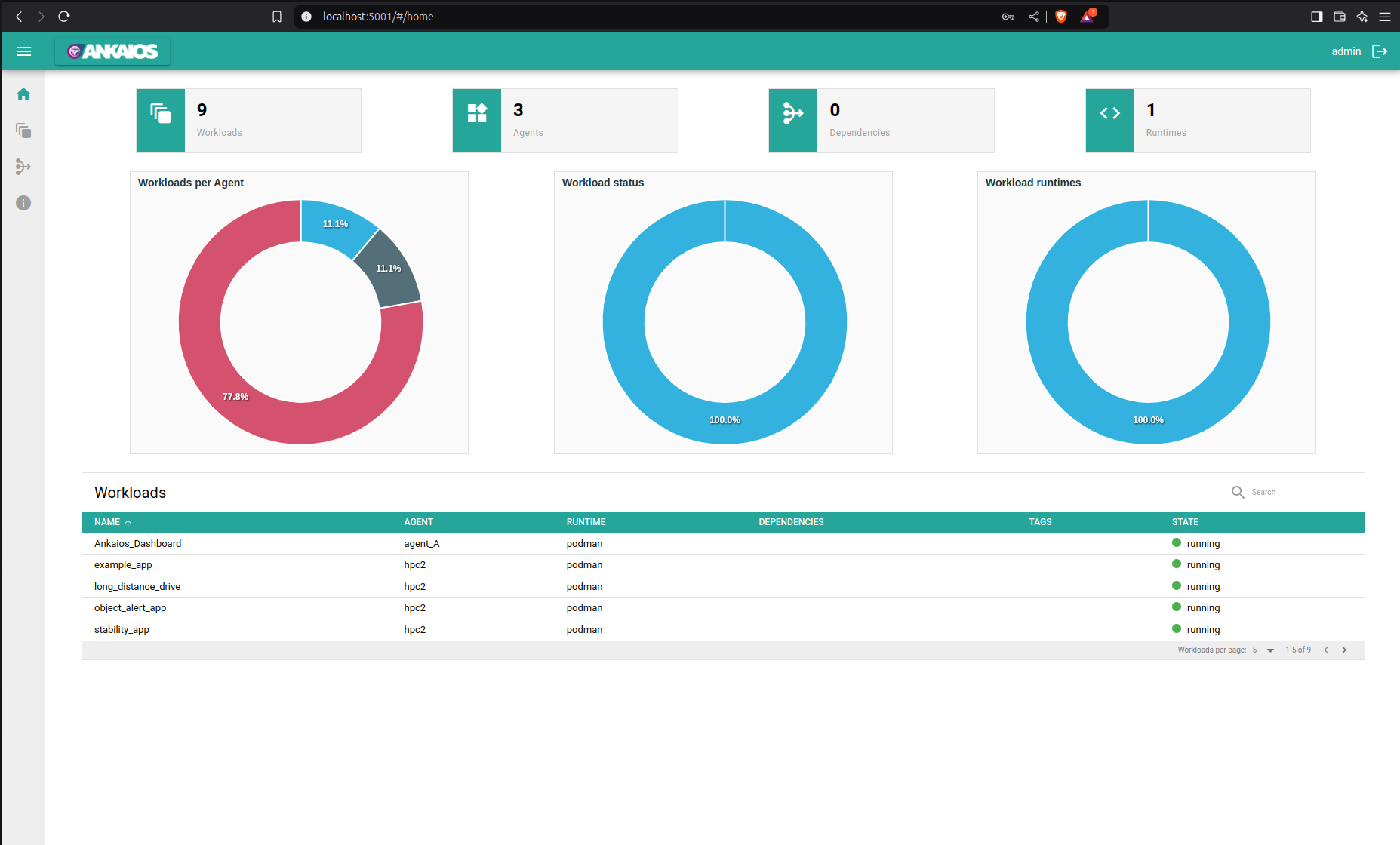1400x845 pixels.
Task: Sort table by NAME column
Action: 107,522
